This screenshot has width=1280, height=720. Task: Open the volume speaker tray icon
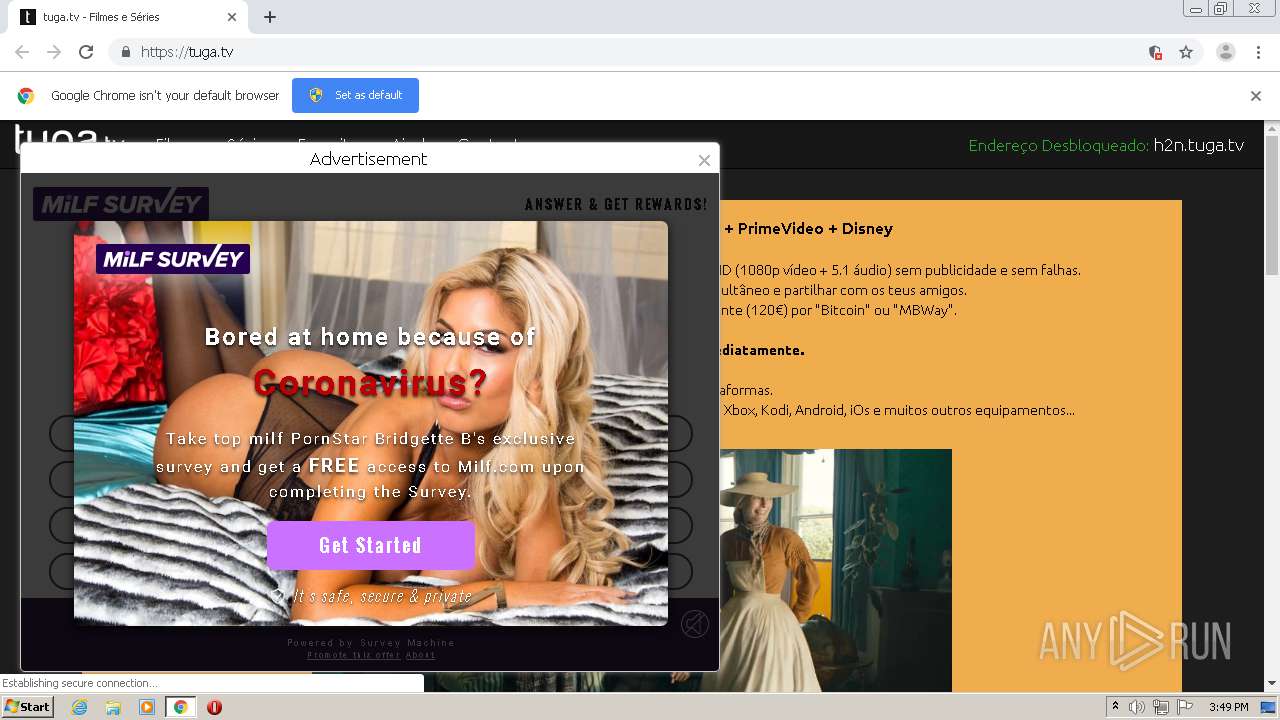(1137, 707)
